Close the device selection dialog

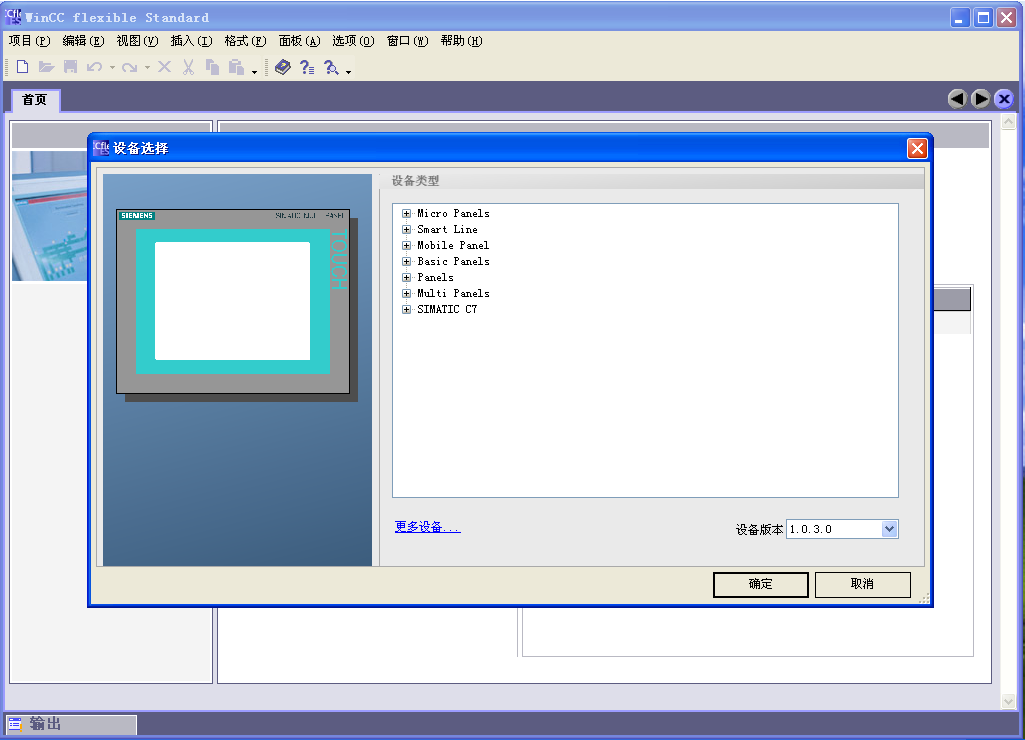click(x=917, y=148)
